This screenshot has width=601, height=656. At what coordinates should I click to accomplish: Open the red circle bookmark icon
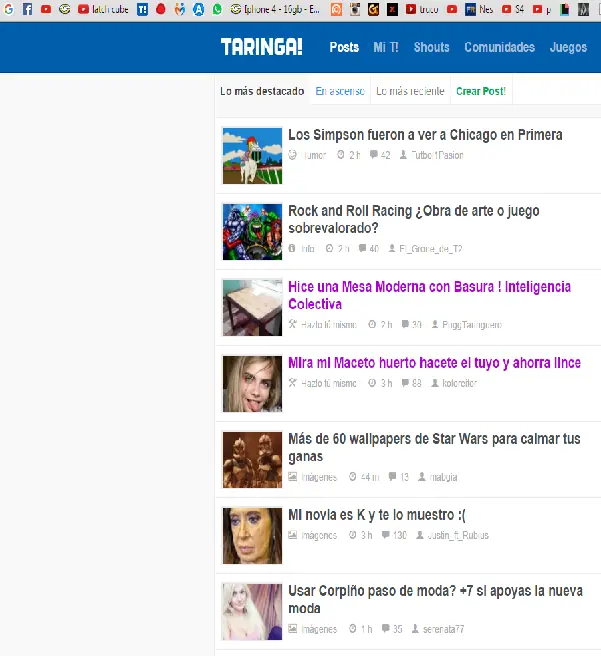161,9
